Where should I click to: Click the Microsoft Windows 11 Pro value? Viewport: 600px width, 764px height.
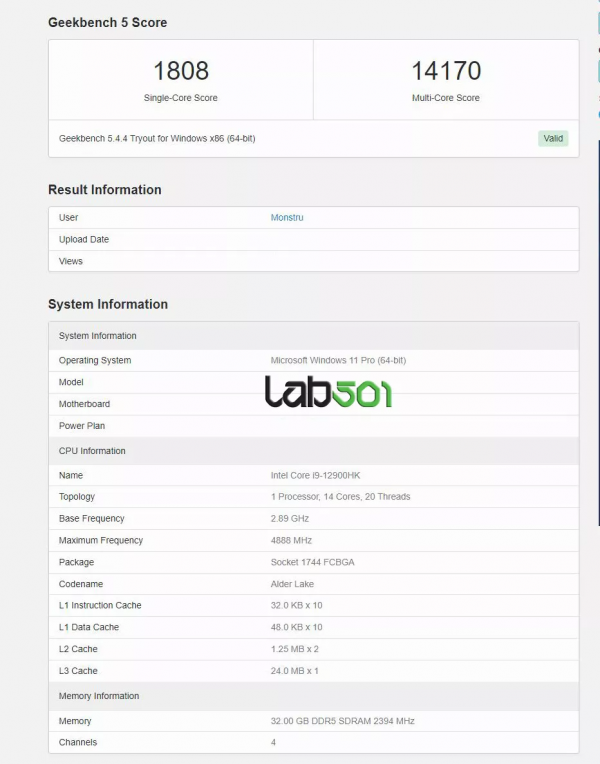point(338,360)
